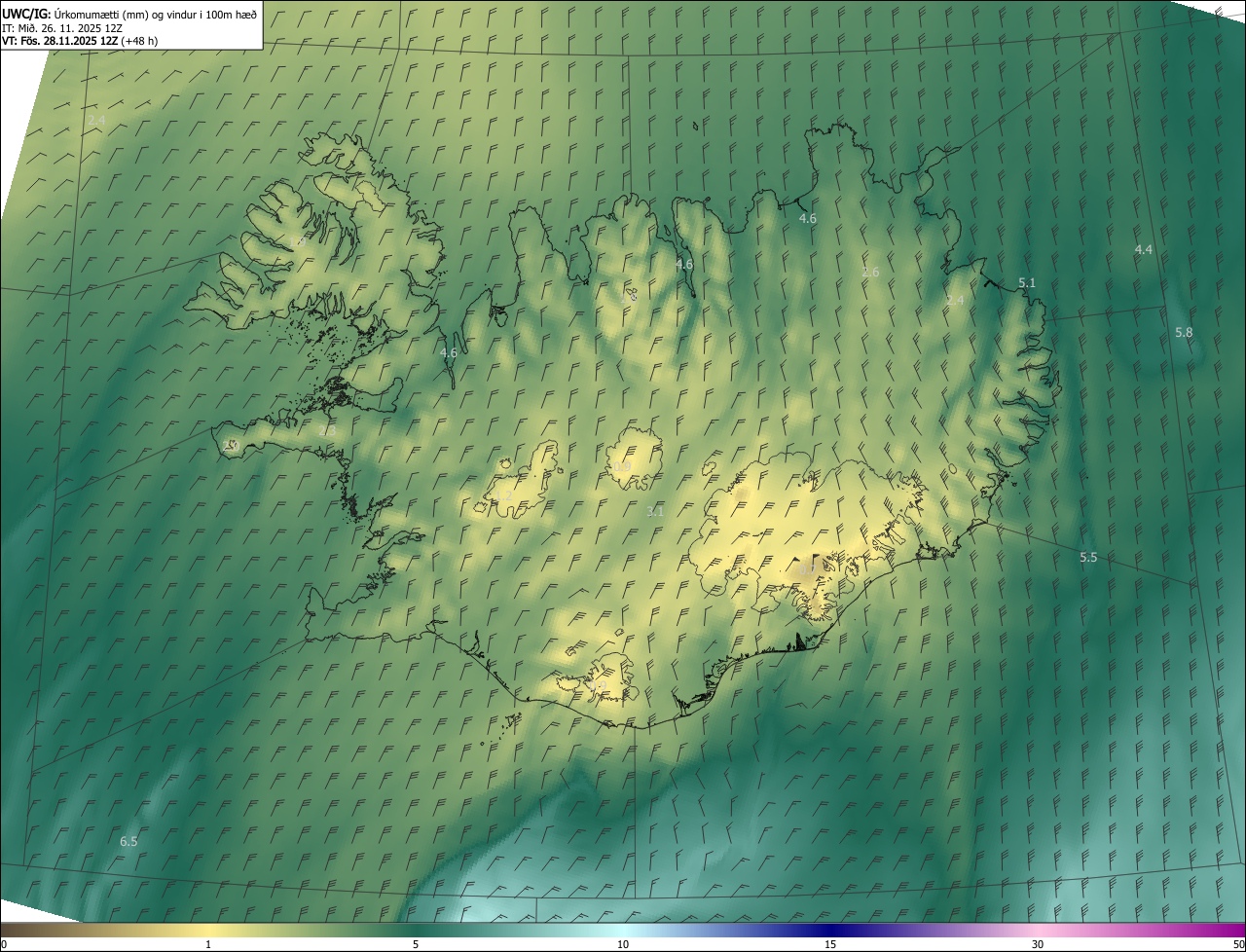Click the 50 label on the color scale

1238,944
